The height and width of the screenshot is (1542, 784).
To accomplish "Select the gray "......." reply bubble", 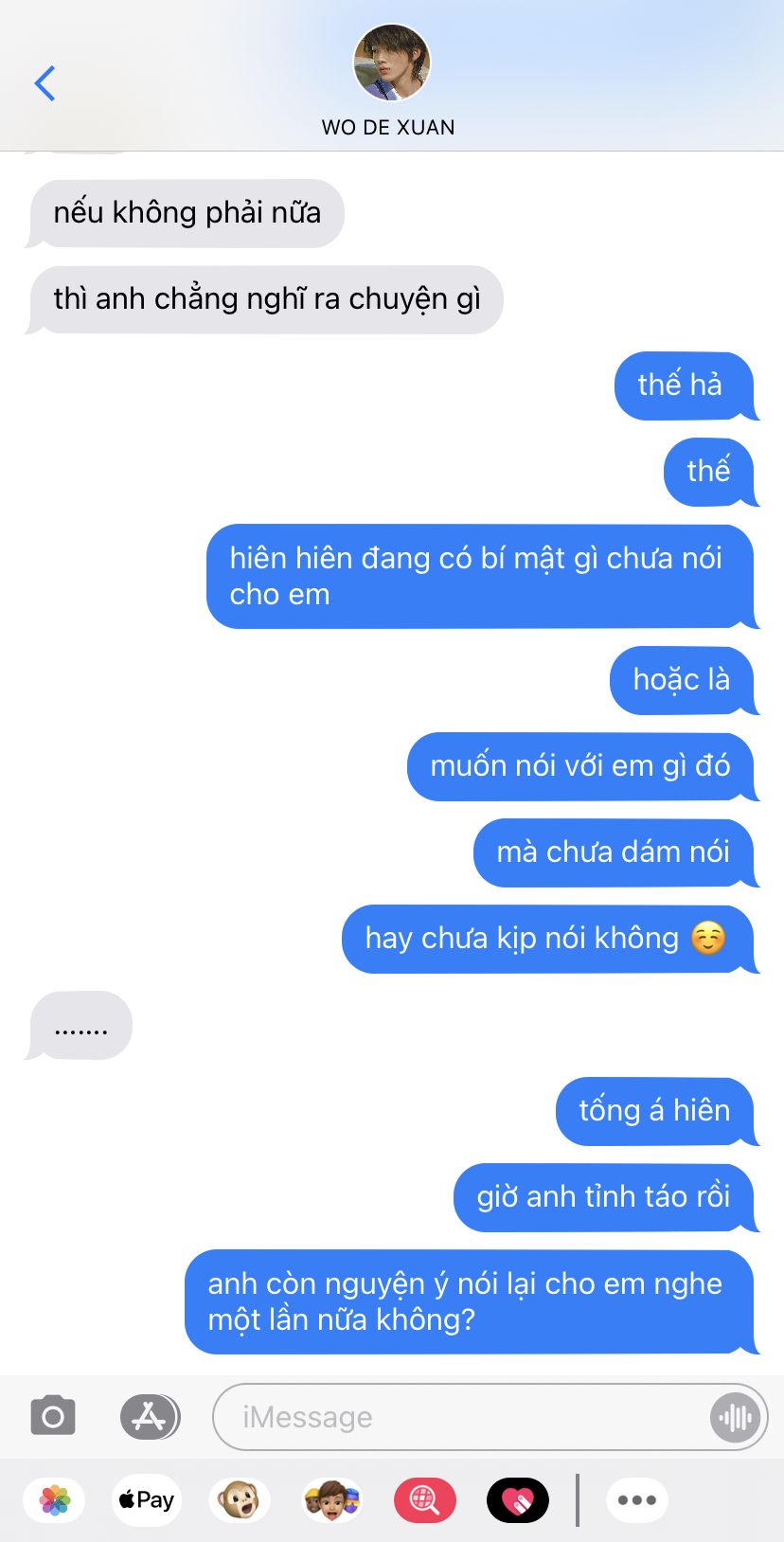I will coord(80,1025).
